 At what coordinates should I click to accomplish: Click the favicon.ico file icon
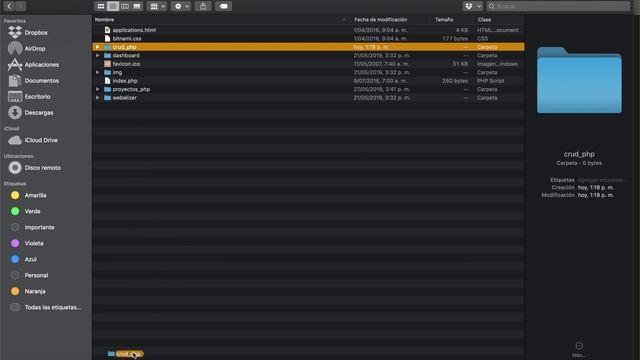tap(107, 64)
